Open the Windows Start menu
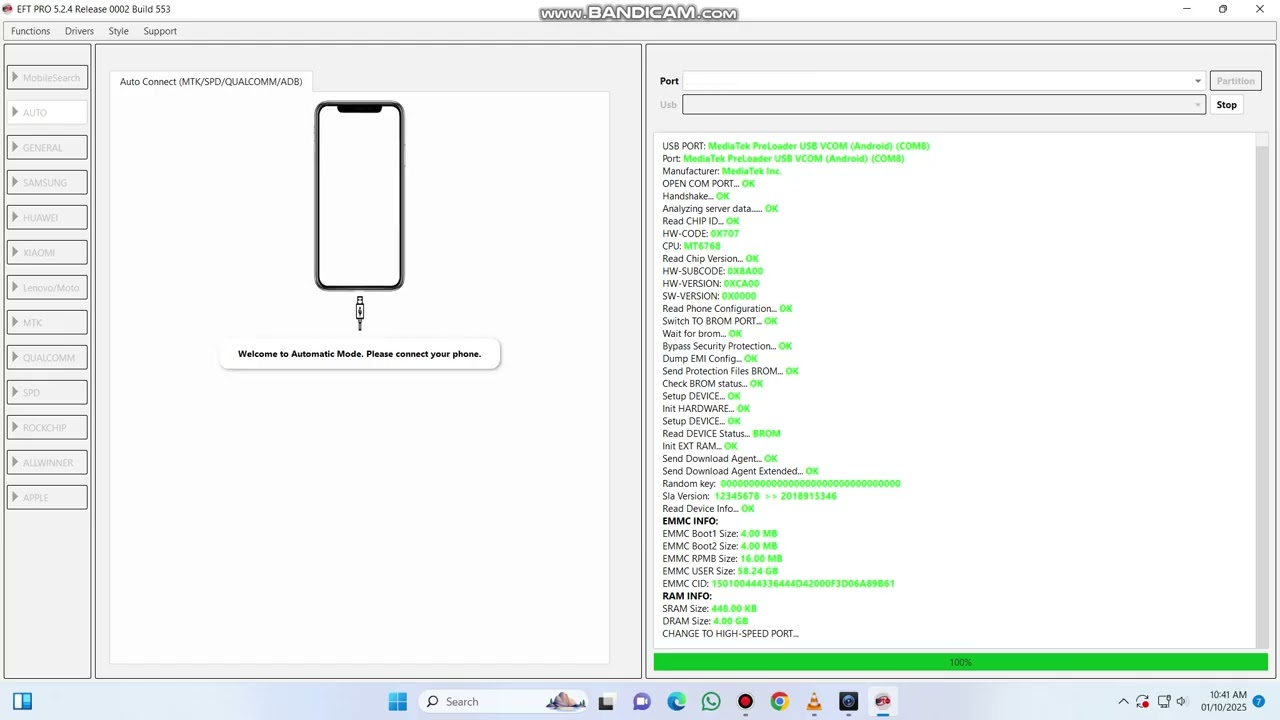The image size is (1280, 720). coord(397,702)
